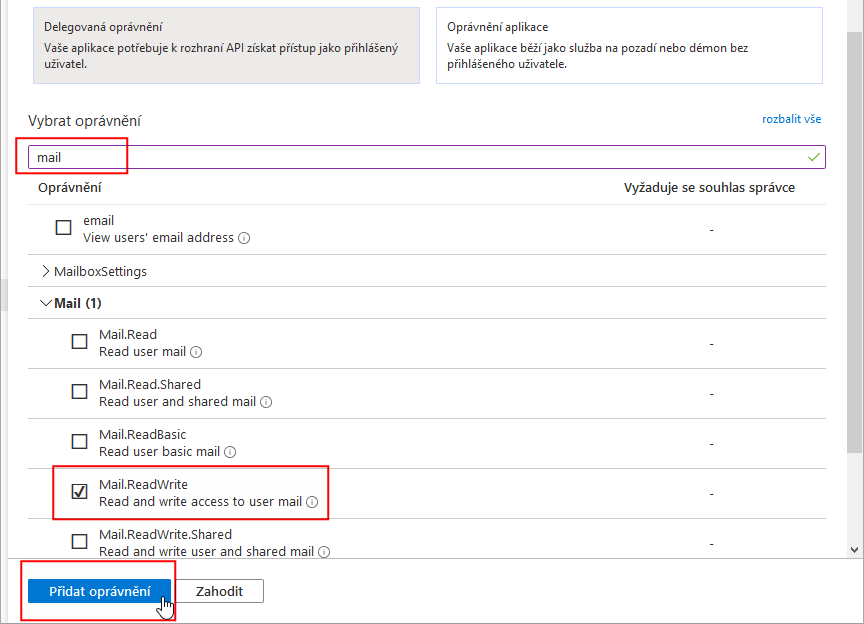The height and width of the screenshot is (624, 864).
Task: Click info icon for Read and write user and shared mail
Action: click(324, 552)
